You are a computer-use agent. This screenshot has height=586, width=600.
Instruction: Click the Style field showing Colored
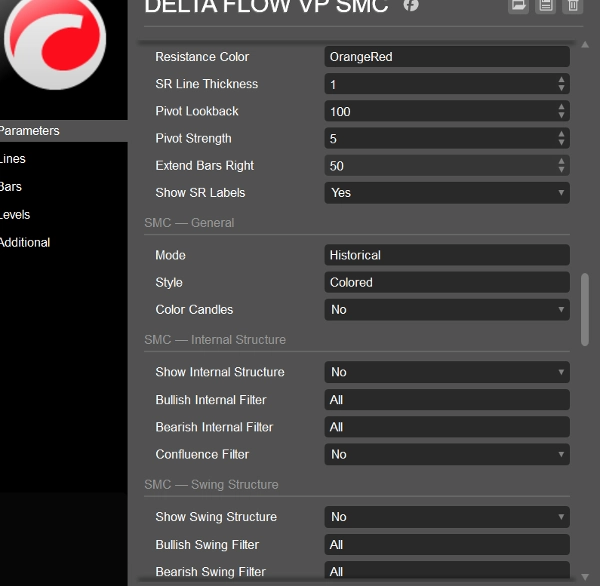[x=447, y=282]
